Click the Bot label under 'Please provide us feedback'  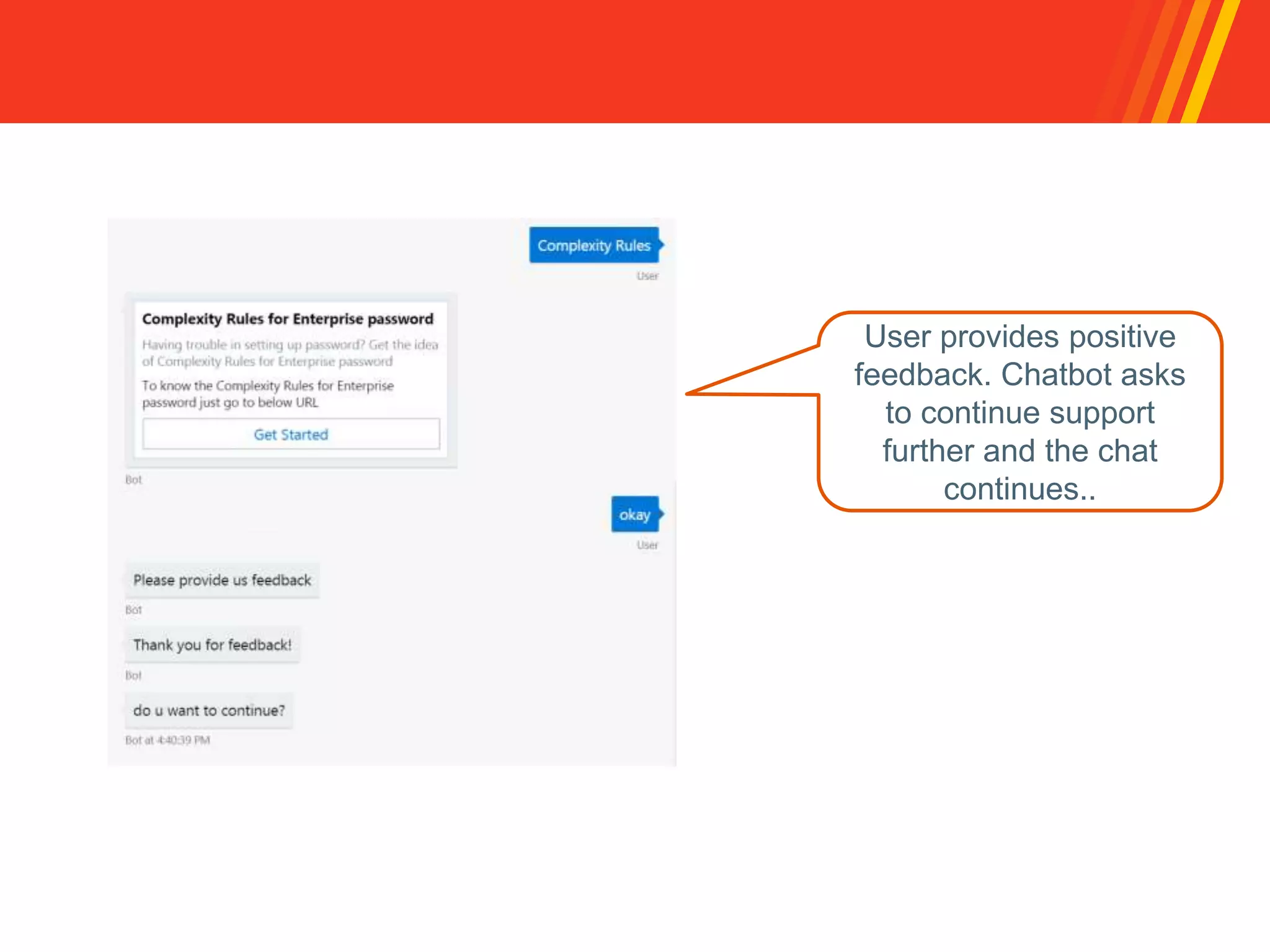(x=133, y=610)
